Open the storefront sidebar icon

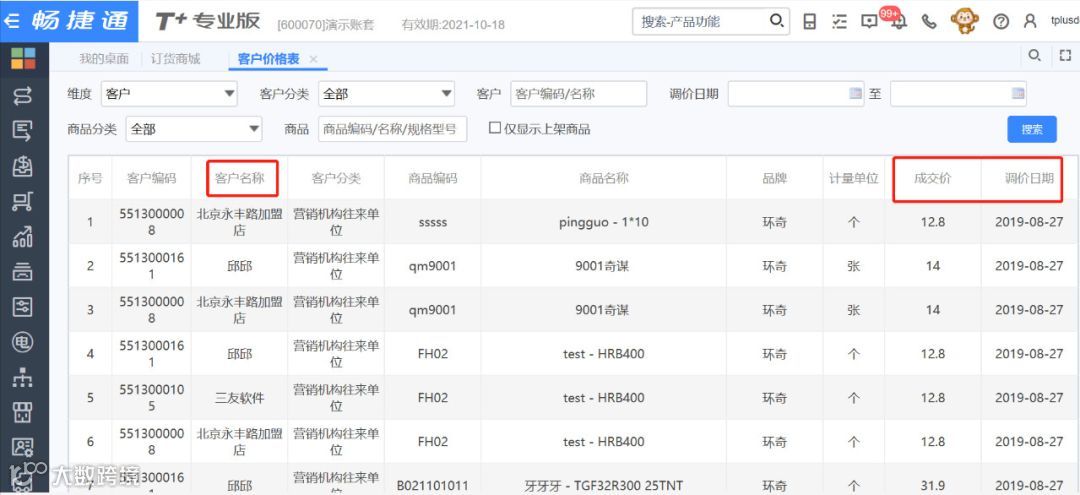click(23, 412)
